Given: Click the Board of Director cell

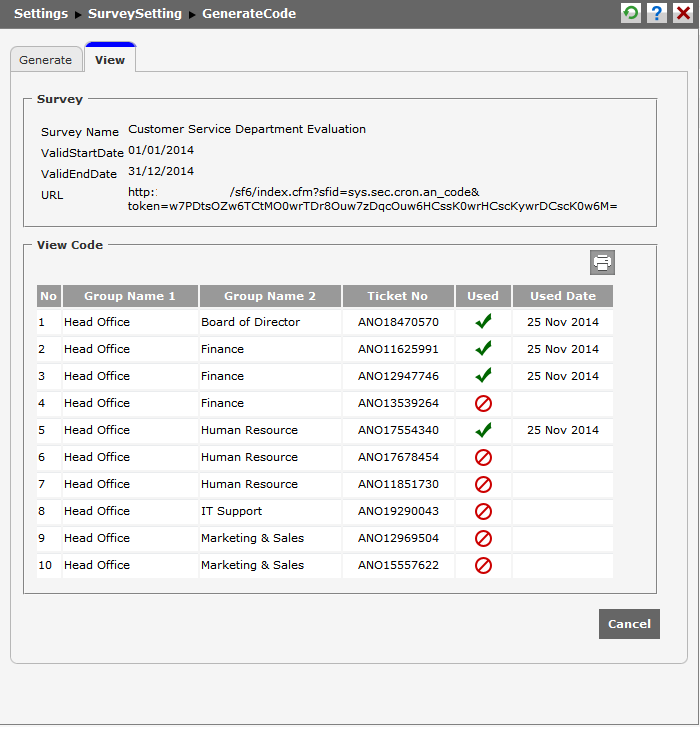Looking at the screenshot, I should [250, 322].
